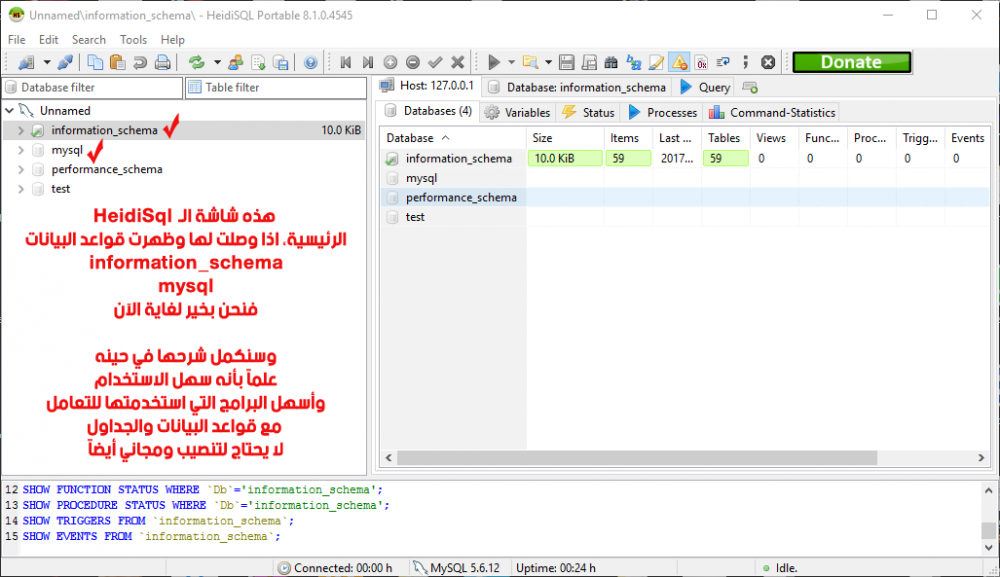Image resolution: width=1000 pixels, height=577 pixels.
Task: Open the Variables tab
Action: [517, 113]
